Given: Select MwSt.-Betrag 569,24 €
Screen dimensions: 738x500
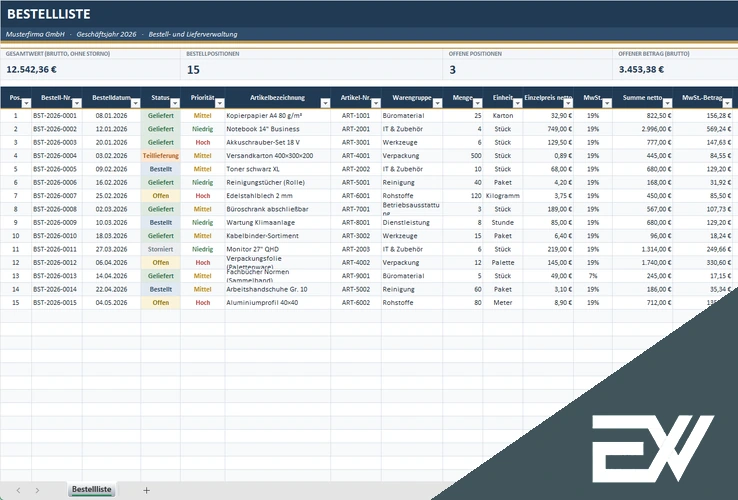Looking at the screenshot, I should 704,129.
